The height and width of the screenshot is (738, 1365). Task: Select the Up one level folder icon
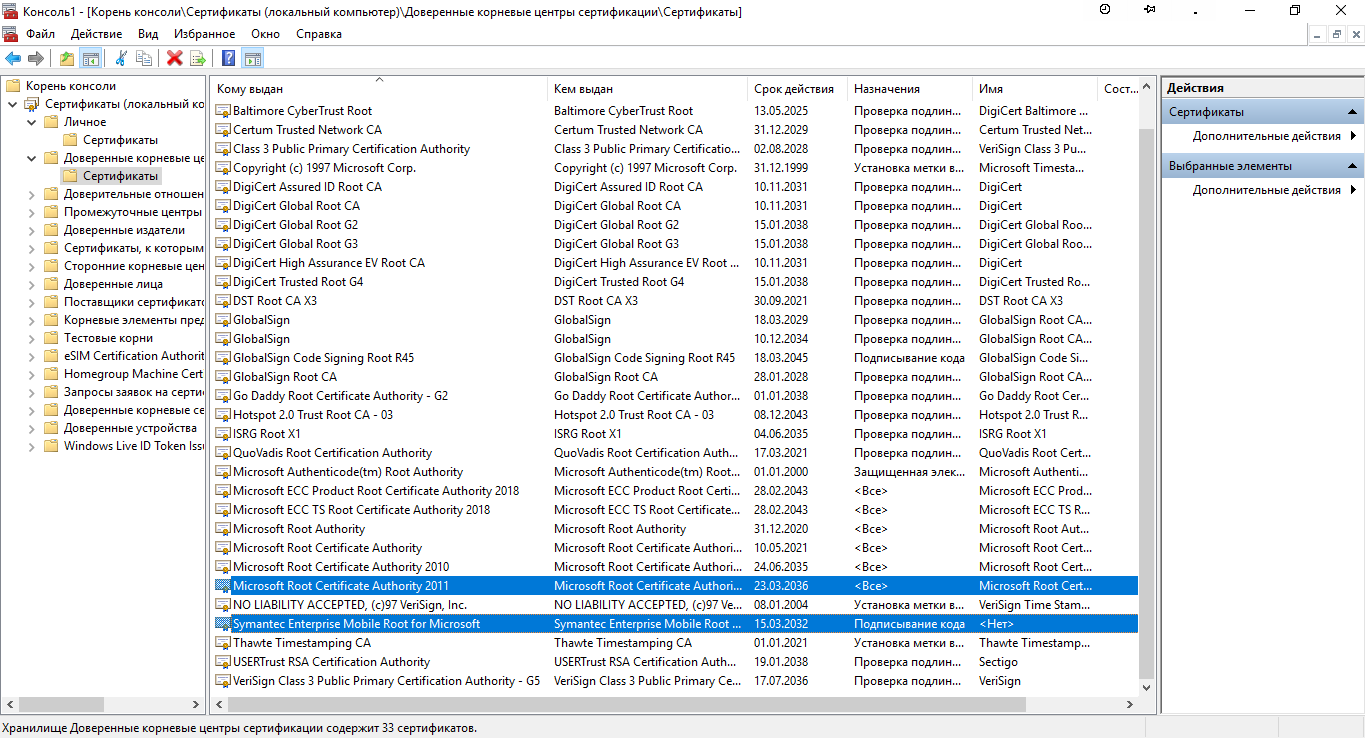point(65,57)
